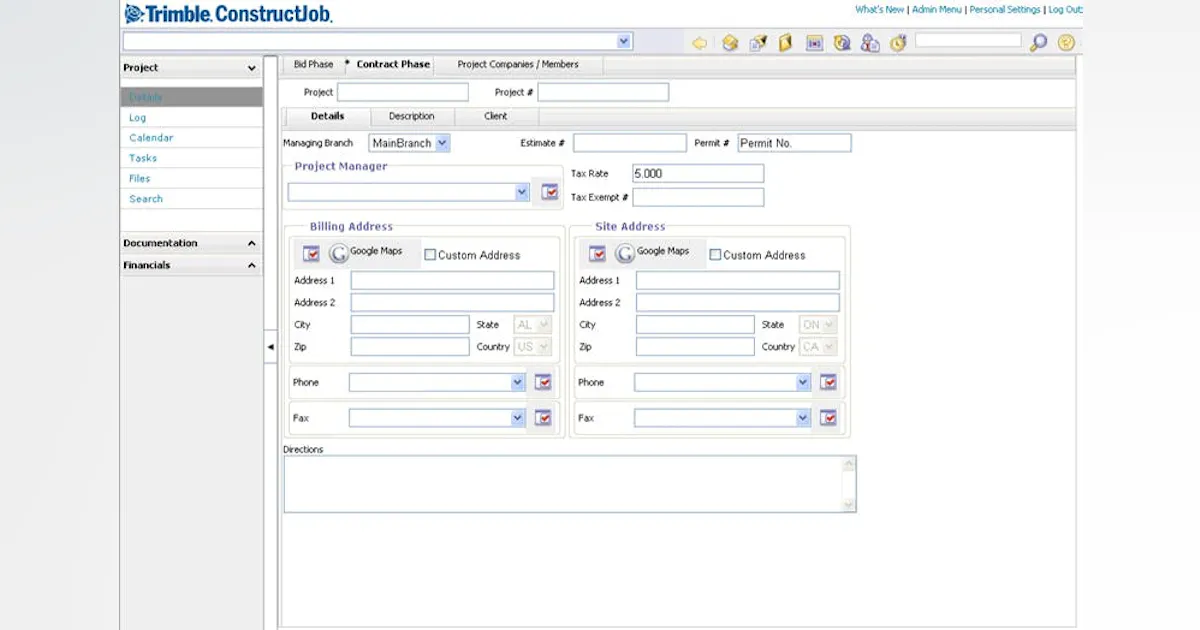Click the documents with pencil toolbar icon
The height and width of the screenshot is (630, 1200).
[758, 43]
